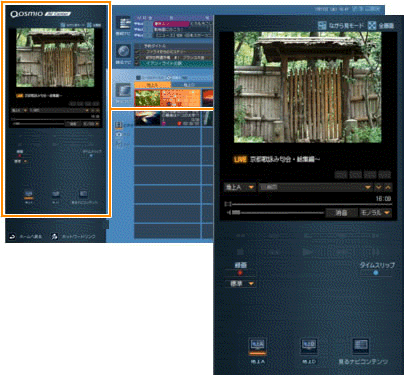This screenshot has height=375, width=404.
Task: Select the orange 地上A tab in thumbnail list
Action: pyautogui.click(x=152, y=85)
